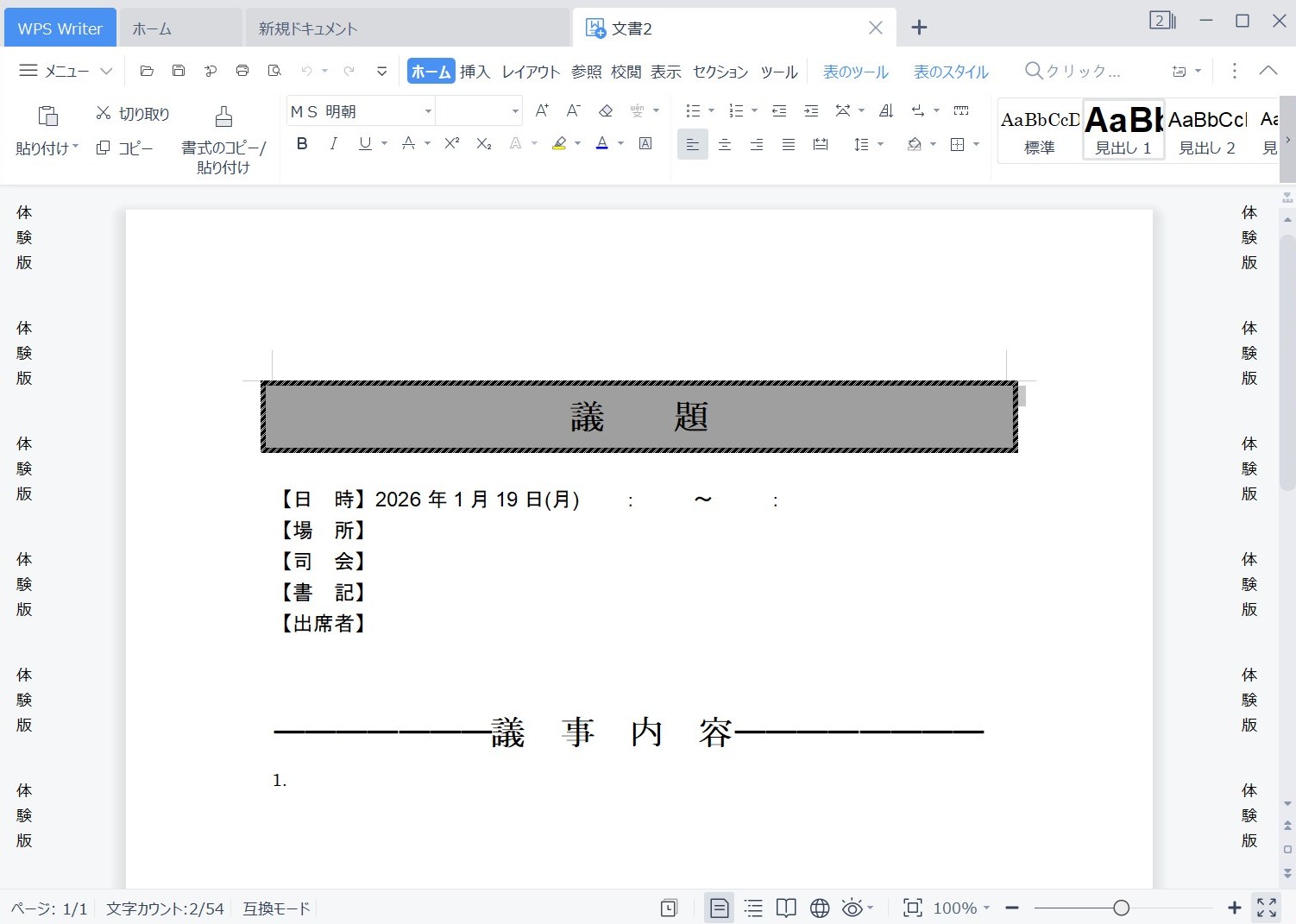Switch to the 新規ドキュメント tab
Image resolution: width=1296 pixels, height=924 pixels.
click(x=308, y=28)
